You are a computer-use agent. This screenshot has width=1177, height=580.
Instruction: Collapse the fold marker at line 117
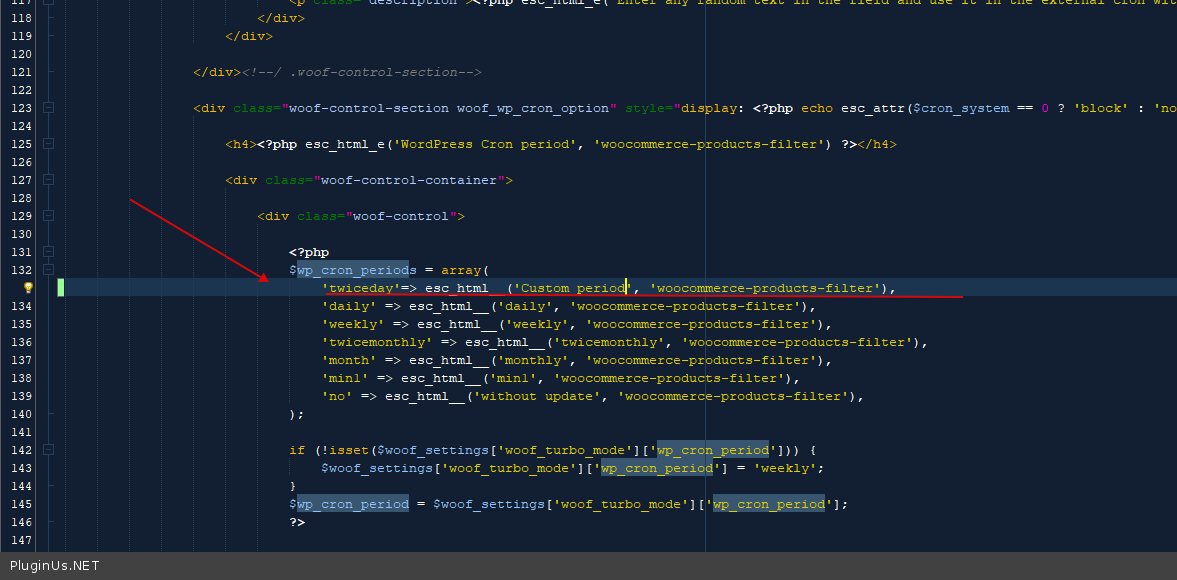point(48,4)
